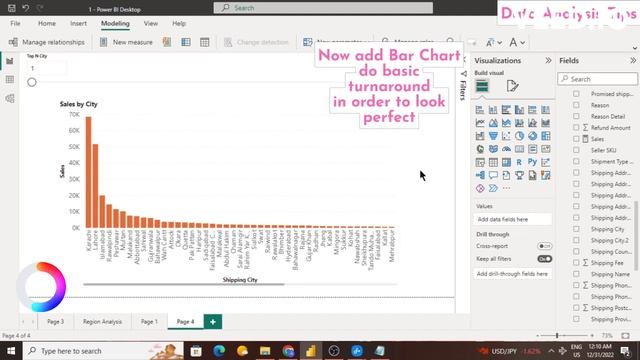Click New table icon in ribbon
This screenshot has width=640, height=360.
[x=204, y=42]
